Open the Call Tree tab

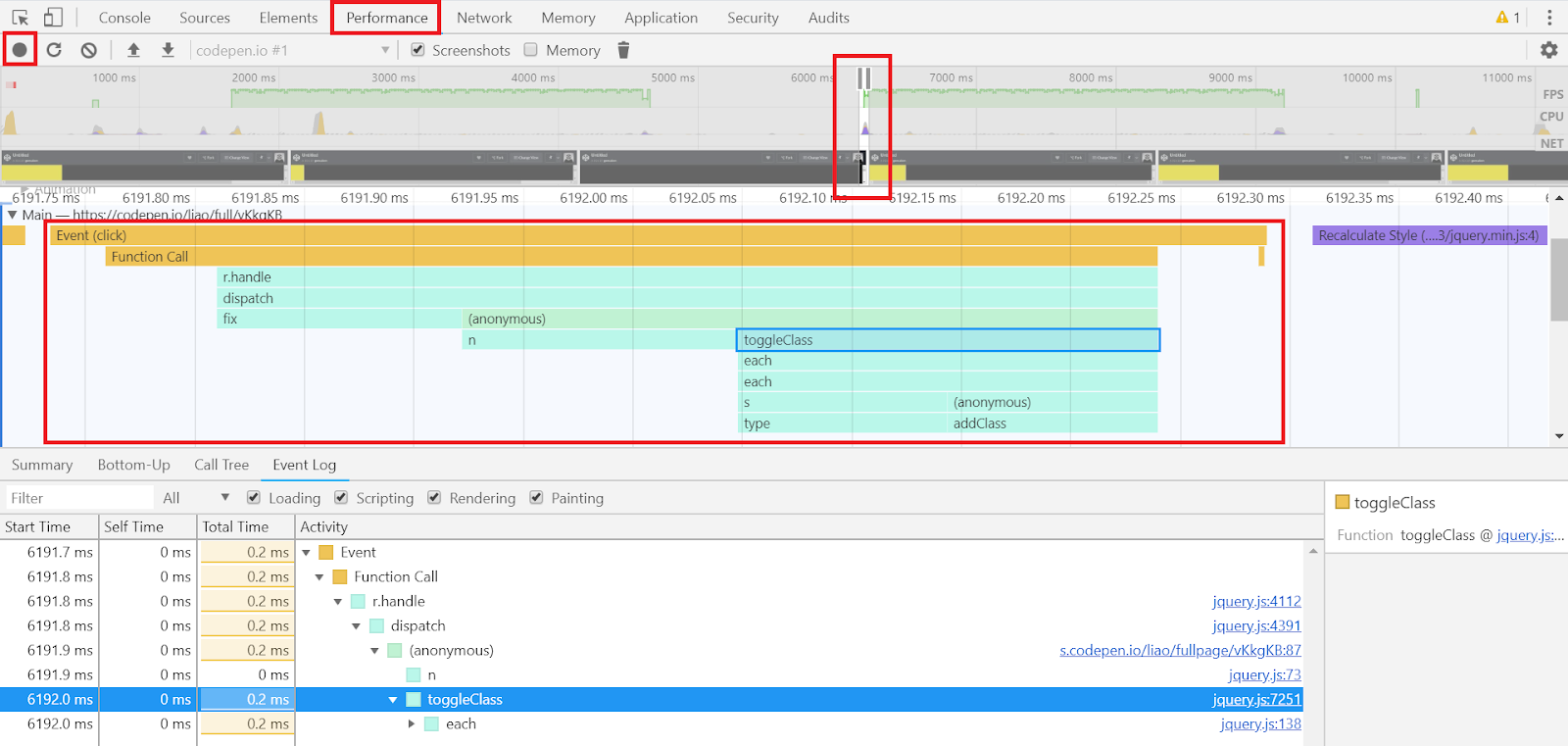(x=221, y=465)
